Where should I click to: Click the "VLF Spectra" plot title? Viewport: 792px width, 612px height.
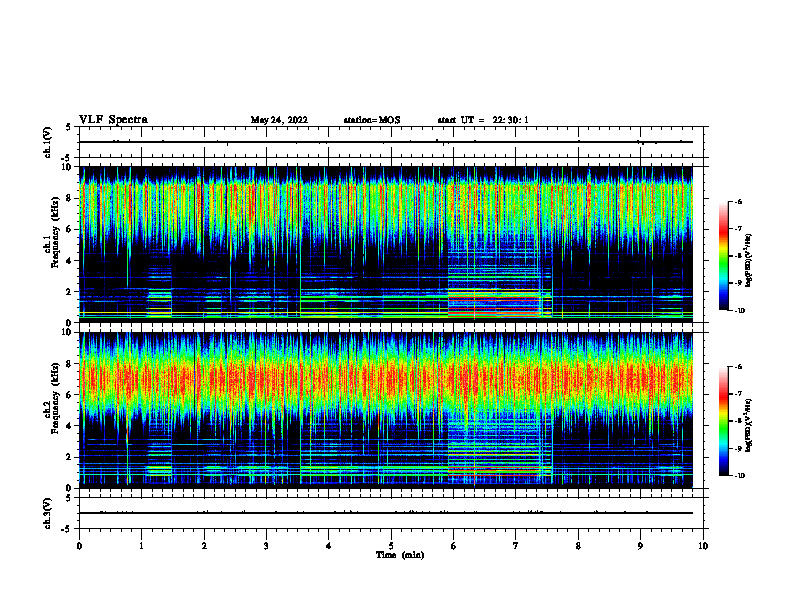[x=113, y=120]
